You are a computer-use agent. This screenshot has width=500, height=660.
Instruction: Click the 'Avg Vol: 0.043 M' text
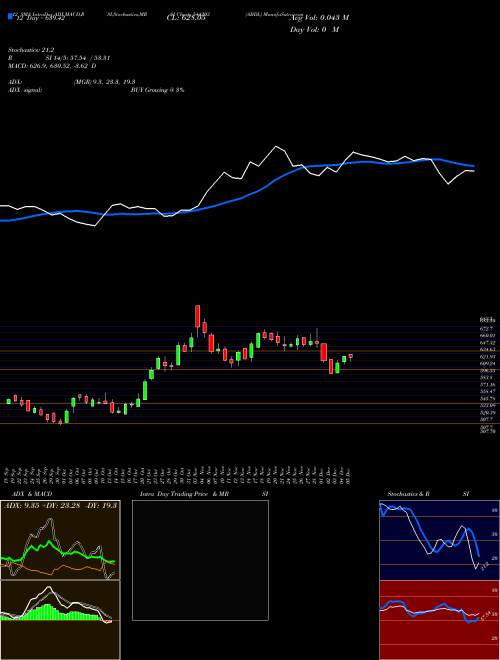pos(319,17)
